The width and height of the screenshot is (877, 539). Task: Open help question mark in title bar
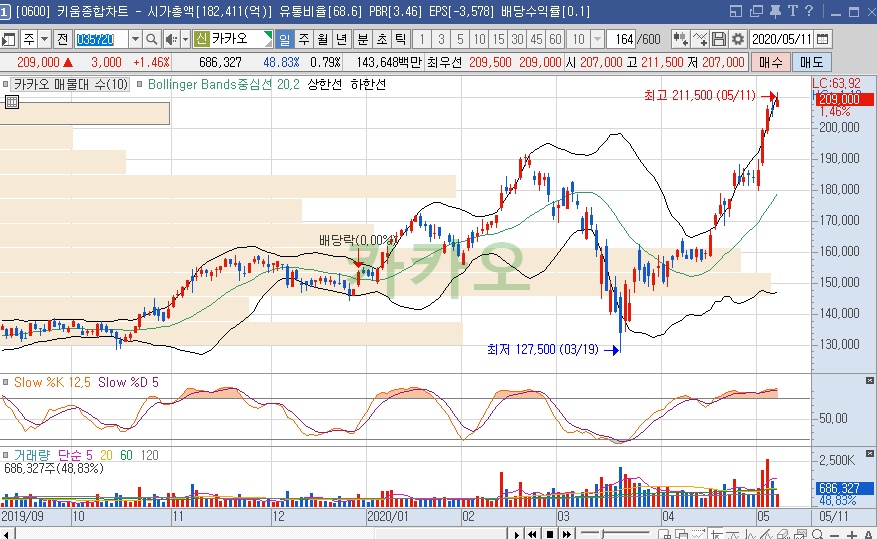pyautogui.click(x=809, y=11)
